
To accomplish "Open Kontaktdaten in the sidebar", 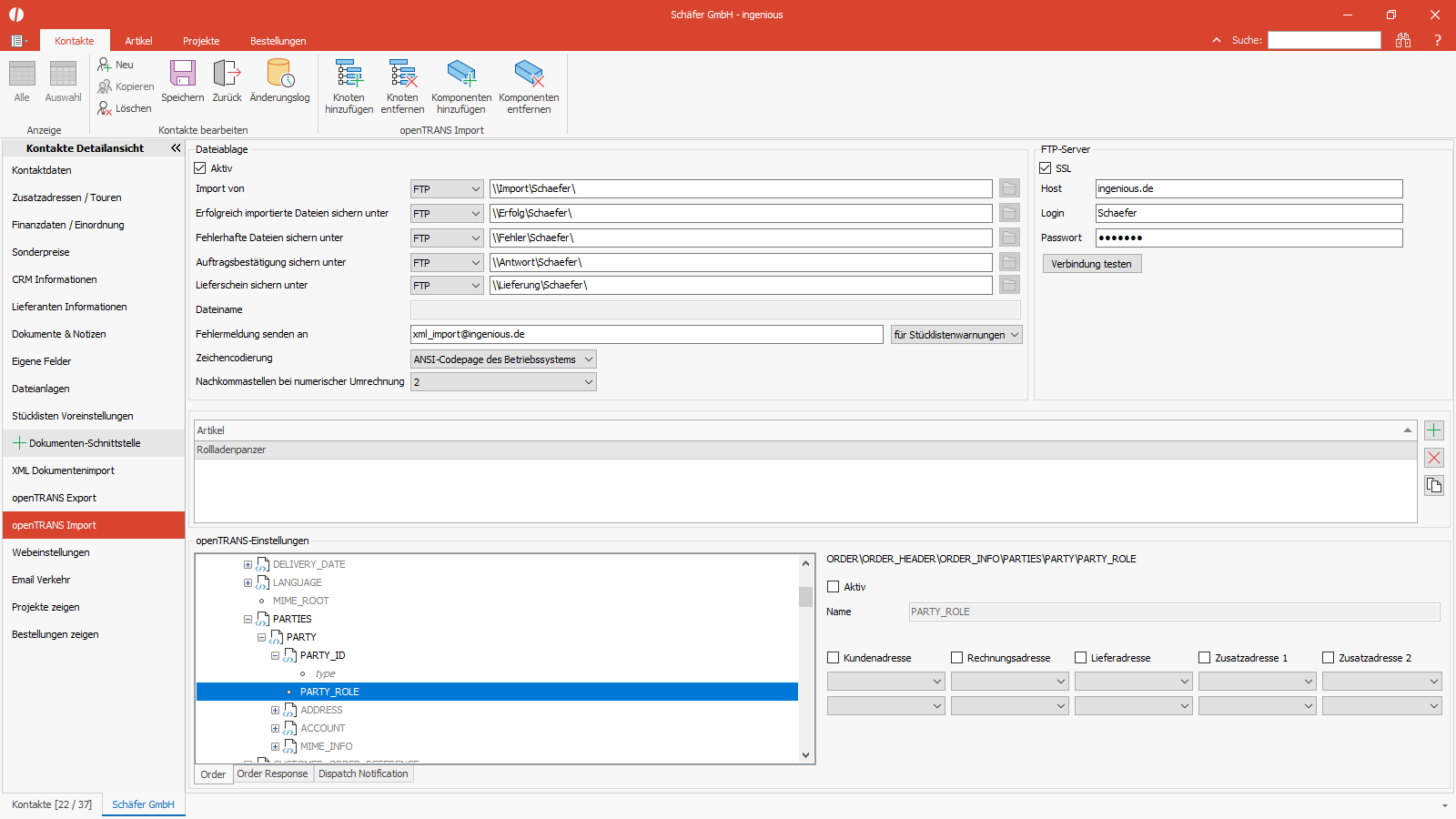I will (94, 170).
